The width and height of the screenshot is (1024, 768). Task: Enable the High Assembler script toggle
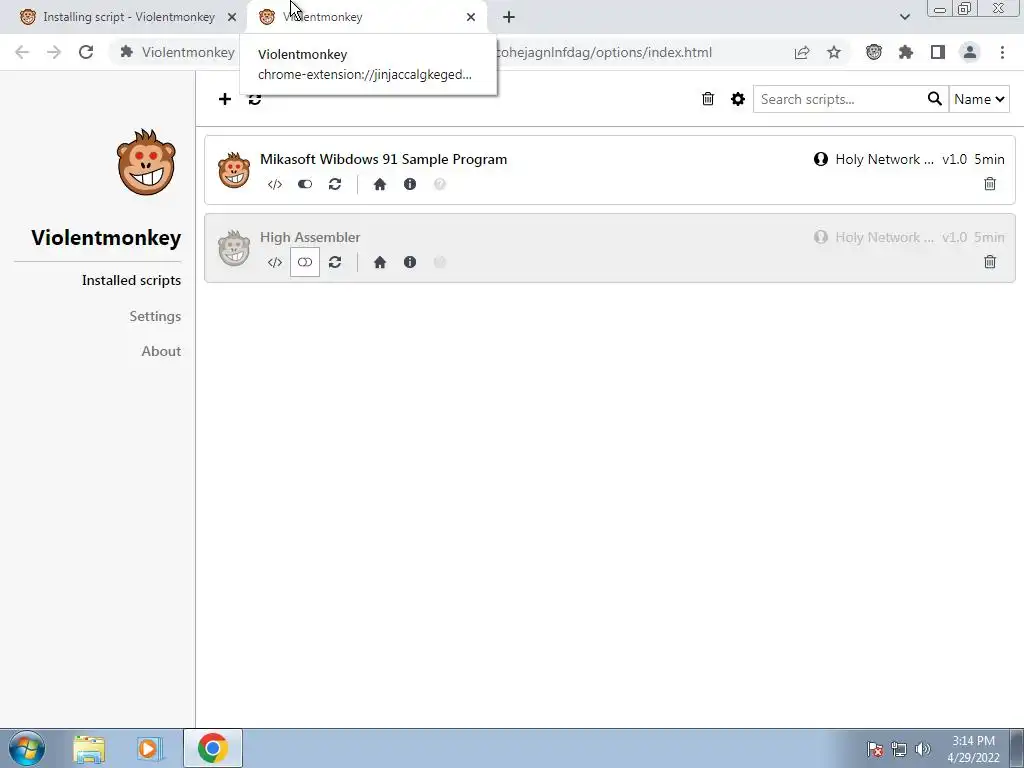305,262
